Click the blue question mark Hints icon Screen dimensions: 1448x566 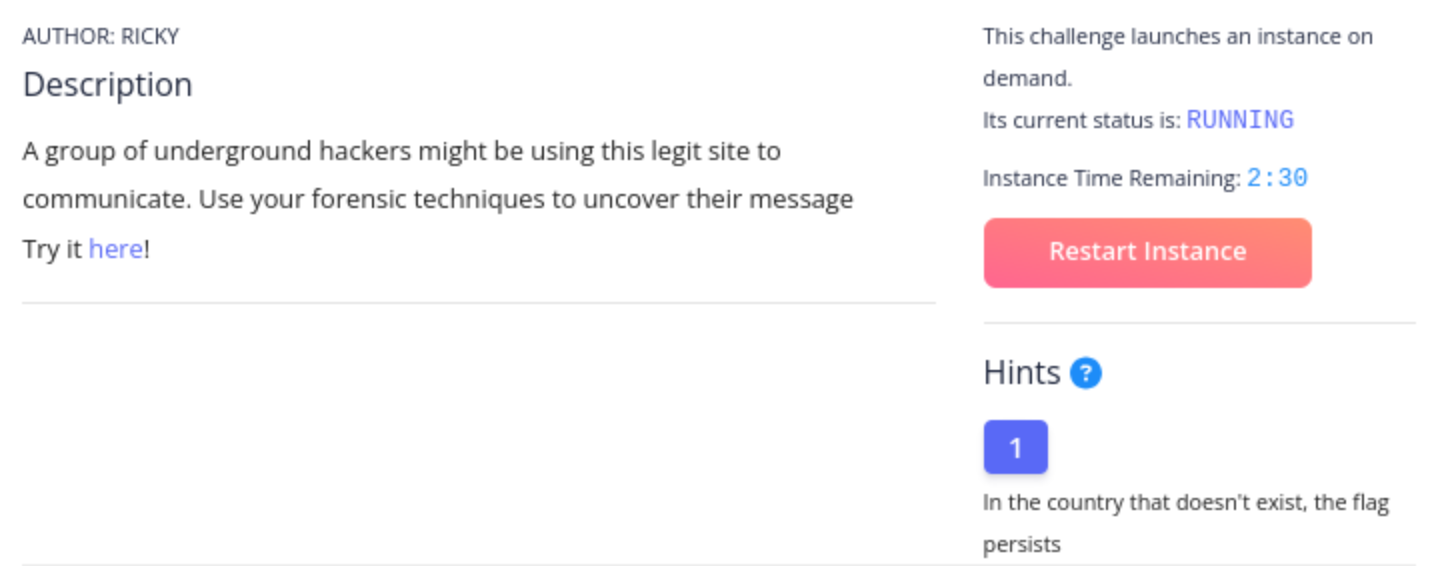click(x=1085, y=374)
